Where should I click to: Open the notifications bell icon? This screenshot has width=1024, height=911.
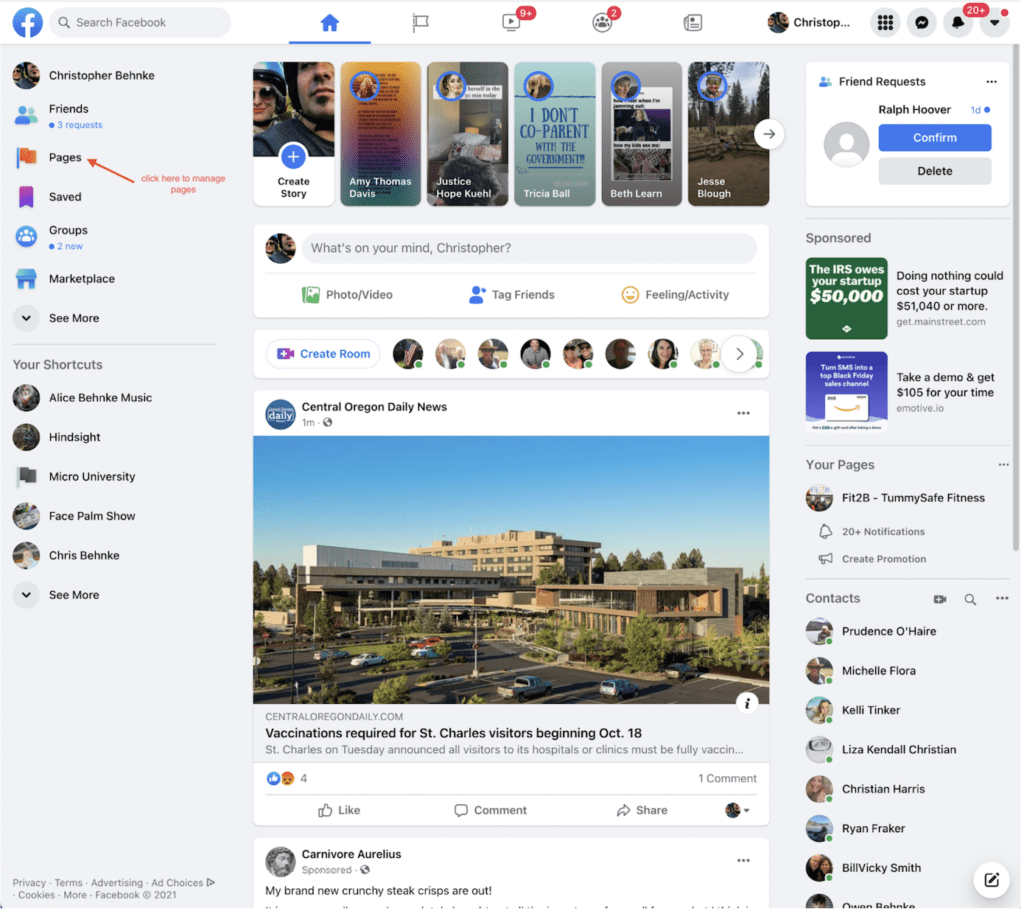[x=958, y=23]
